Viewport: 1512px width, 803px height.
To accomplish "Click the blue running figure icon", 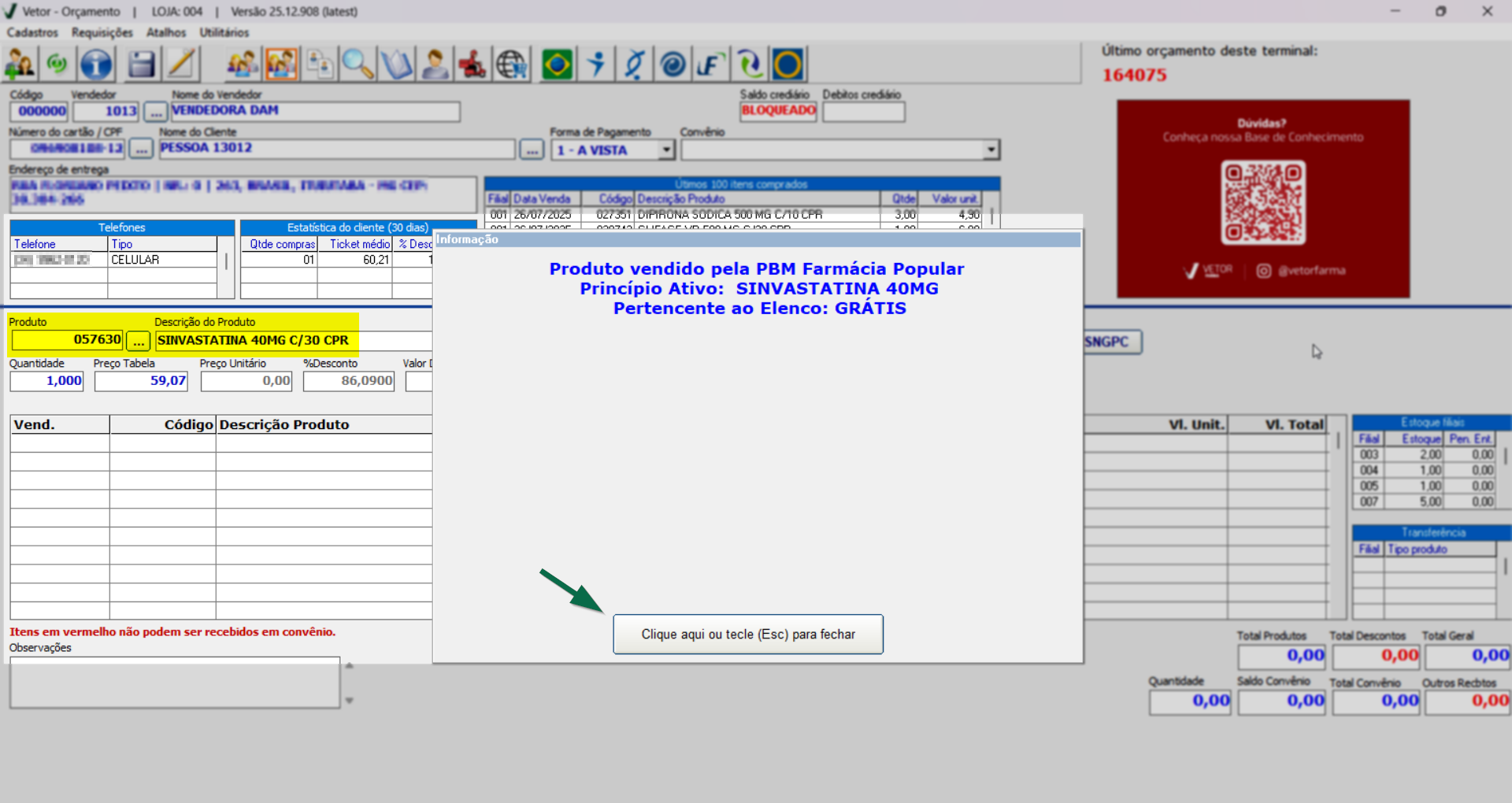I will pyautogui.click(x=596, y=65).
